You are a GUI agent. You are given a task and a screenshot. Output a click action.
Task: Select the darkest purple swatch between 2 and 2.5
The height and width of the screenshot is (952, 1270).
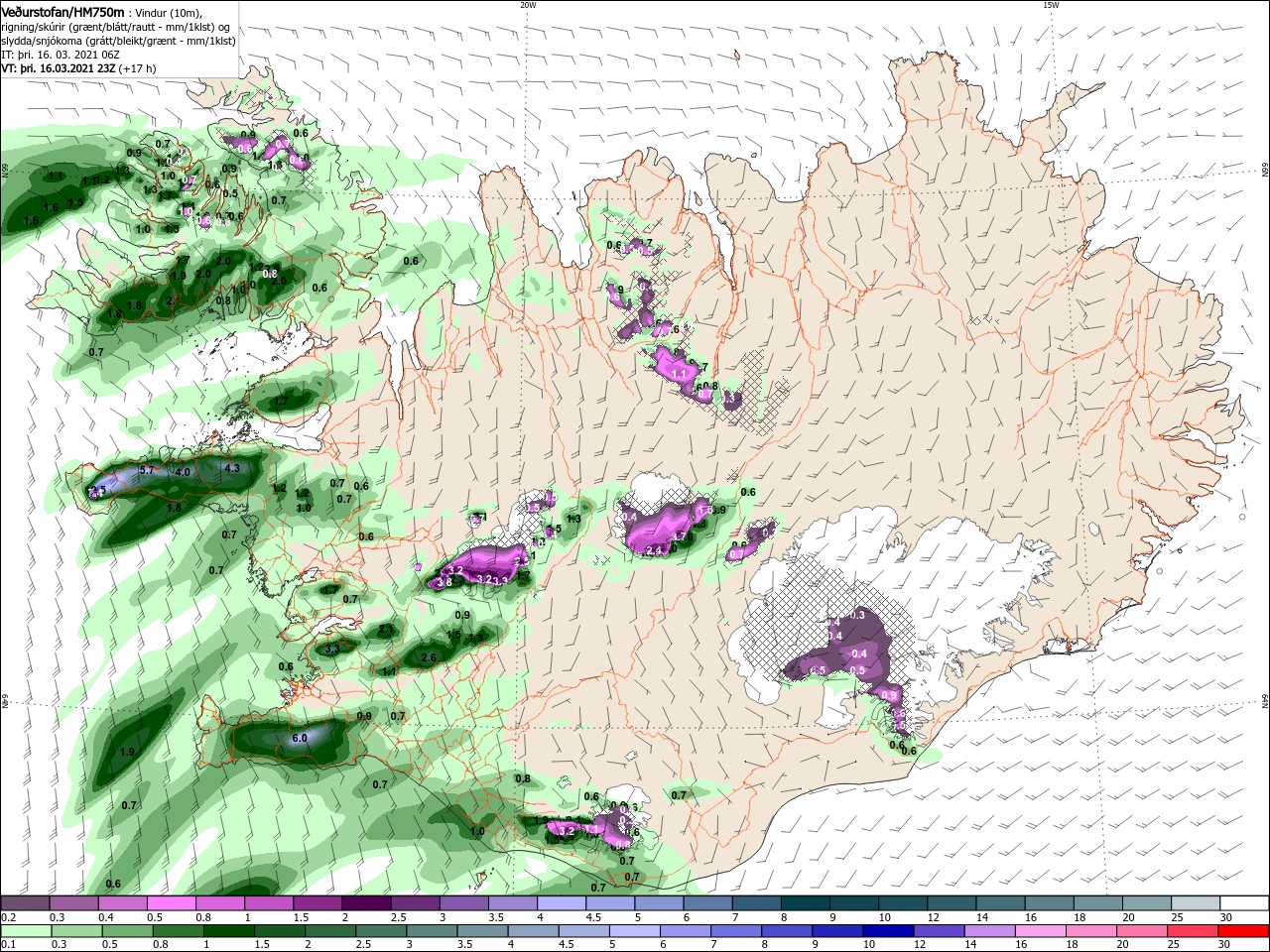coord(366,903)
